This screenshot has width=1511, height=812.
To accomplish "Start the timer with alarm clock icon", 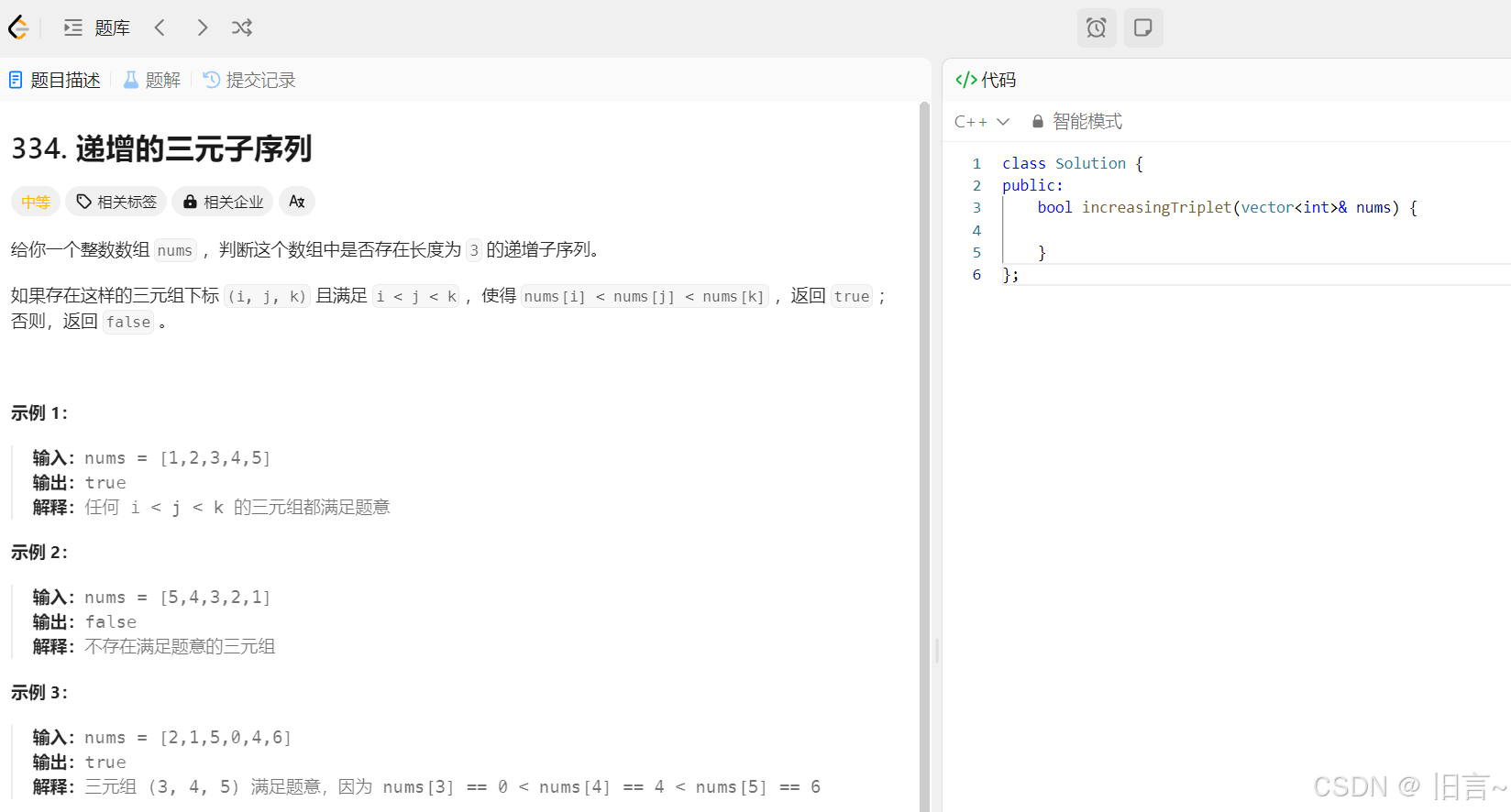I will (1096, 27).
